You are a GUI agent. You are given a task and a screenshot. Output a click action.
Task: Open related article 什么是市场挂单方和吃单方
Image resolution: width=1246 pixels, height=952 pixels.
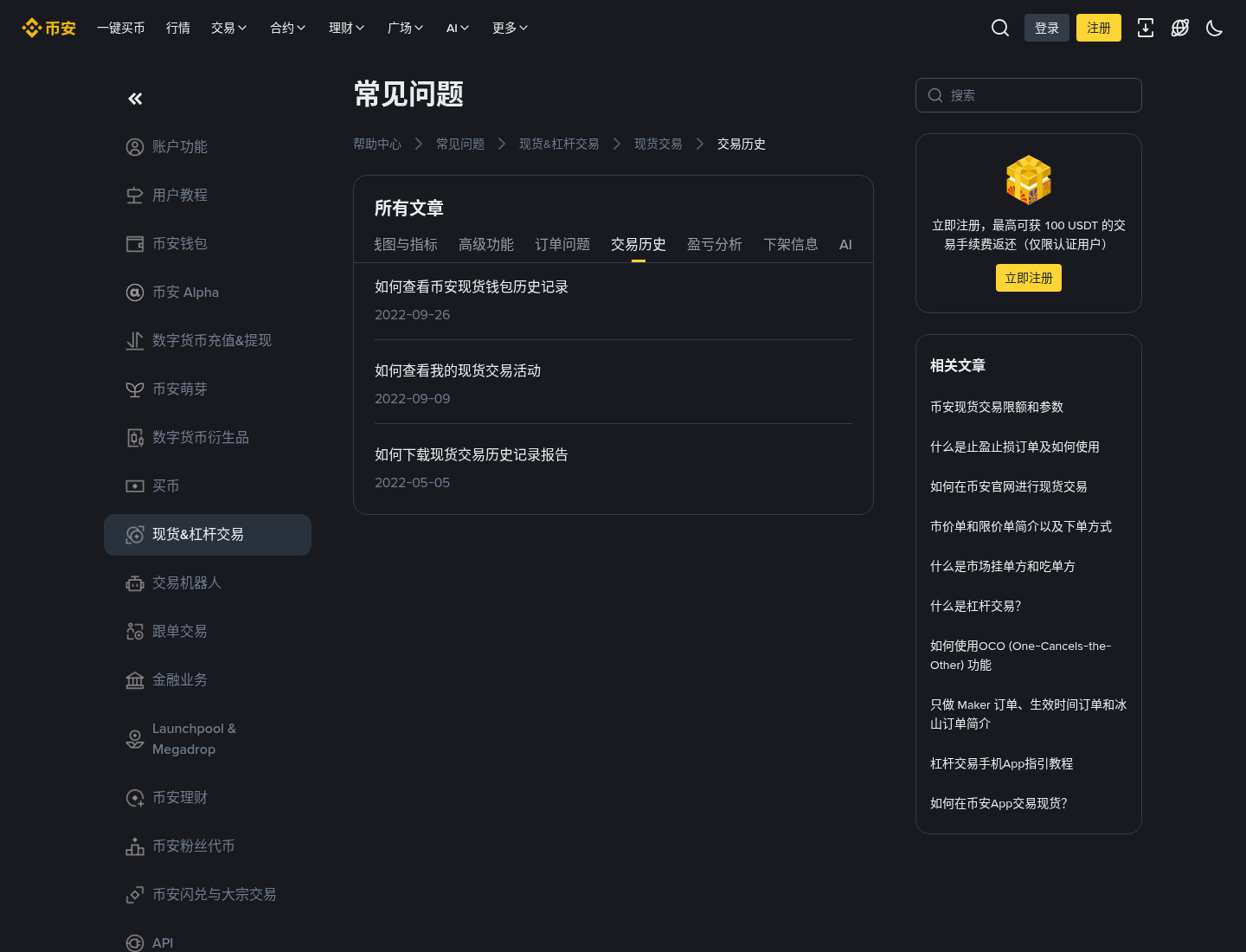click(x=1003, y=566)
